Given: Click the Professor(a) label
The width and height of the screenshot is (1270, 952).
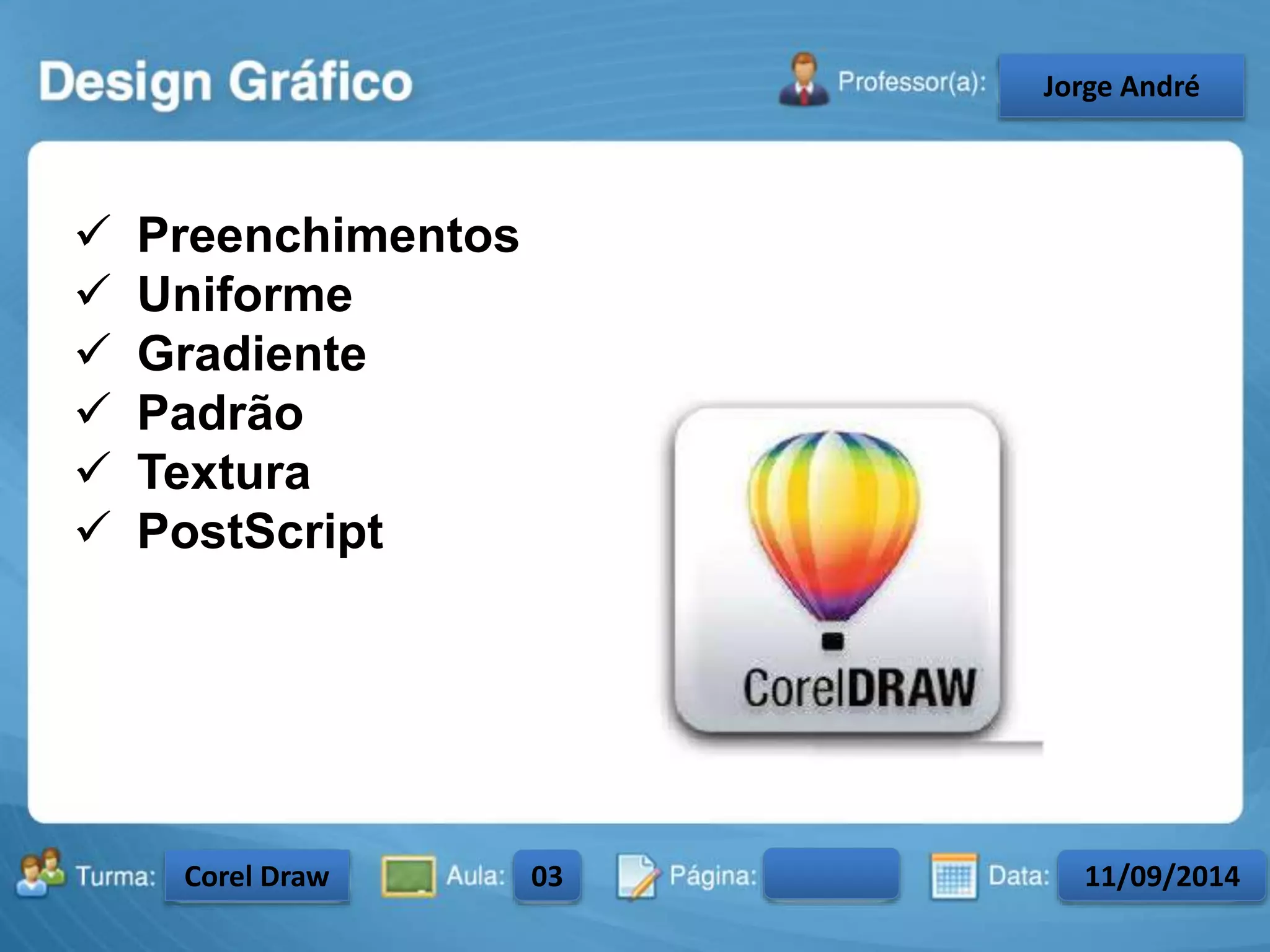Looking at the screenshot, I should (912, 82).
